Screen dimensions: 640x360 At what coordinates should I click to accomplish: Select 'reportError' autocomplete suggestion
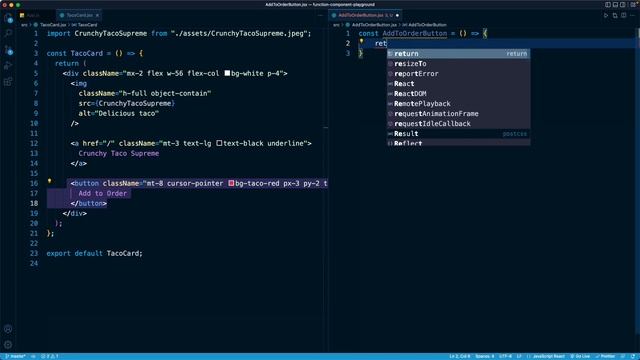pyautogui.click(x=458, y=73)
